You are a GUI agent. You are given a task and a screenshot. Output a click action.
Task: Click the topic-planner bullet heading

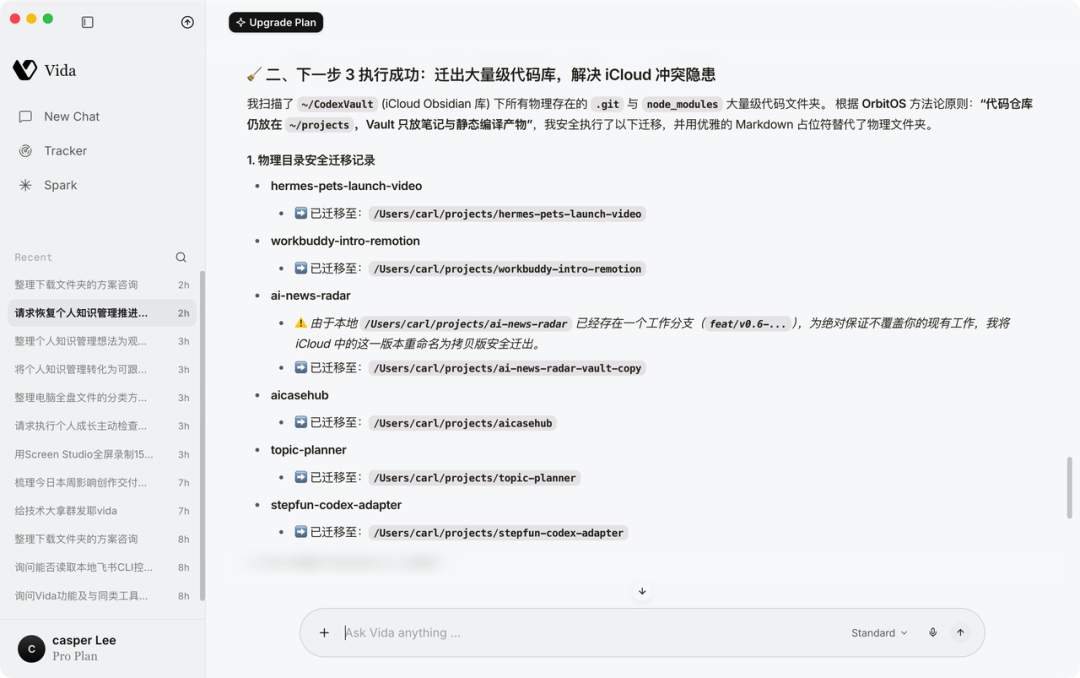click(309, 450)
